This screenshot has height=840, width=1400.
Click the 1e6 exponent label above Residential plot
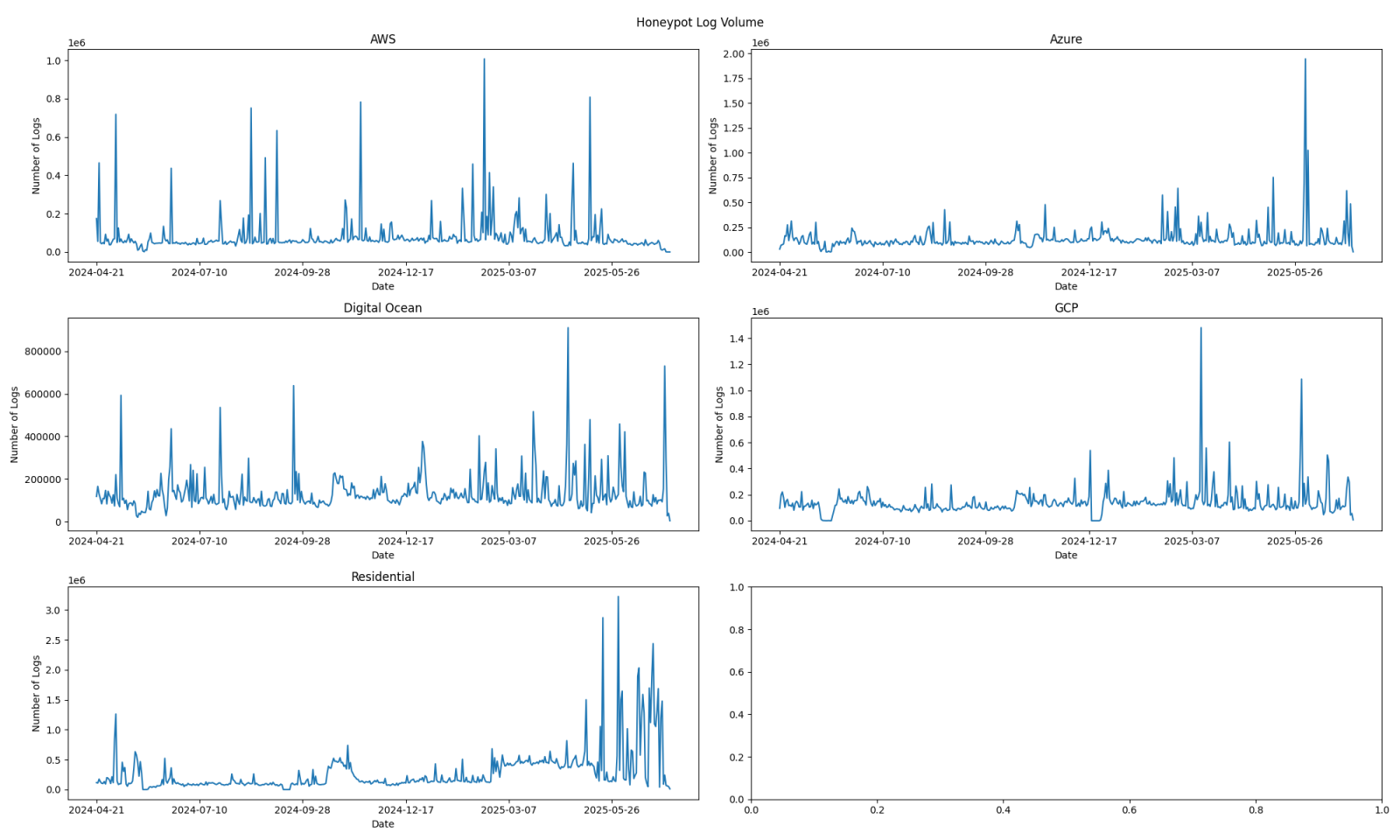77,581
